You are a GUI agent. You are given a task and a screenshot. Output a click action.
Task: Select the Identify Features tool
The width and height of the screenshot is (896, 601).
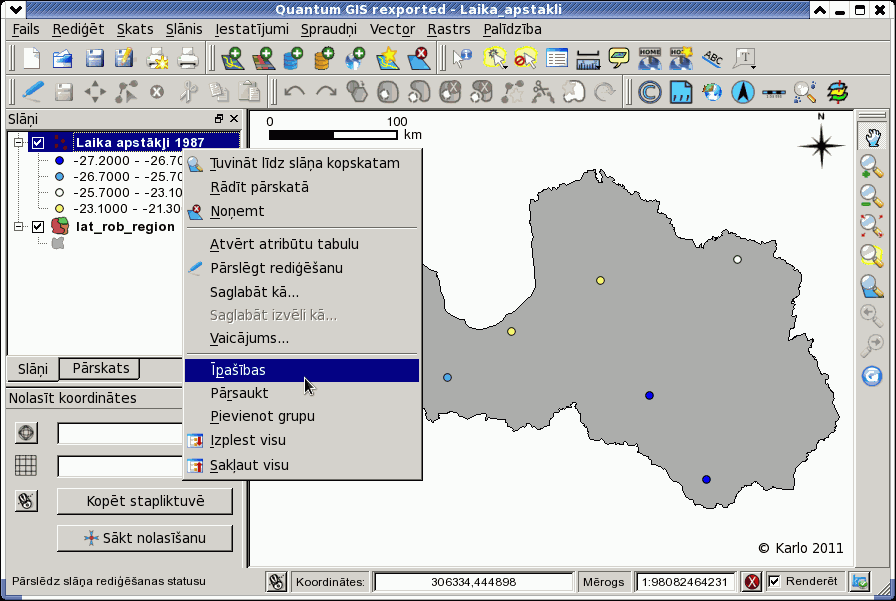point(462,58)
